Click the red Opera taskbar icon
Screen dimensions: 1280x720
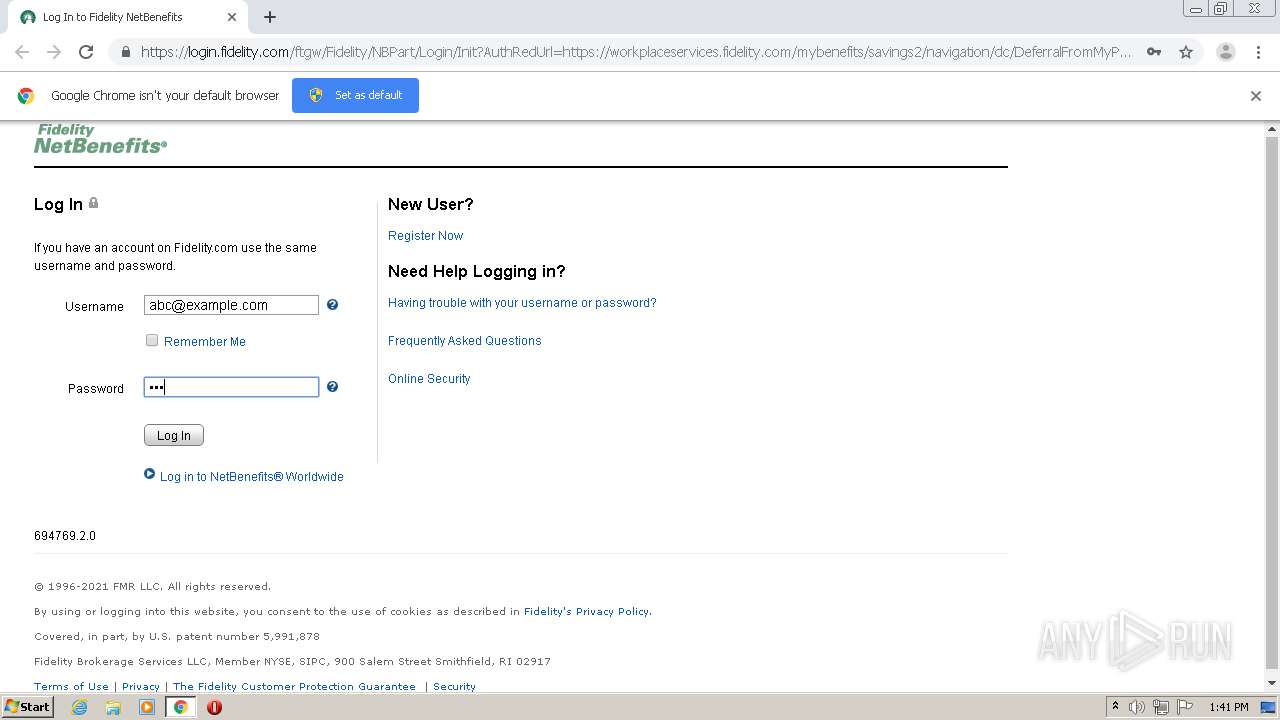click(x=214, y=707)
